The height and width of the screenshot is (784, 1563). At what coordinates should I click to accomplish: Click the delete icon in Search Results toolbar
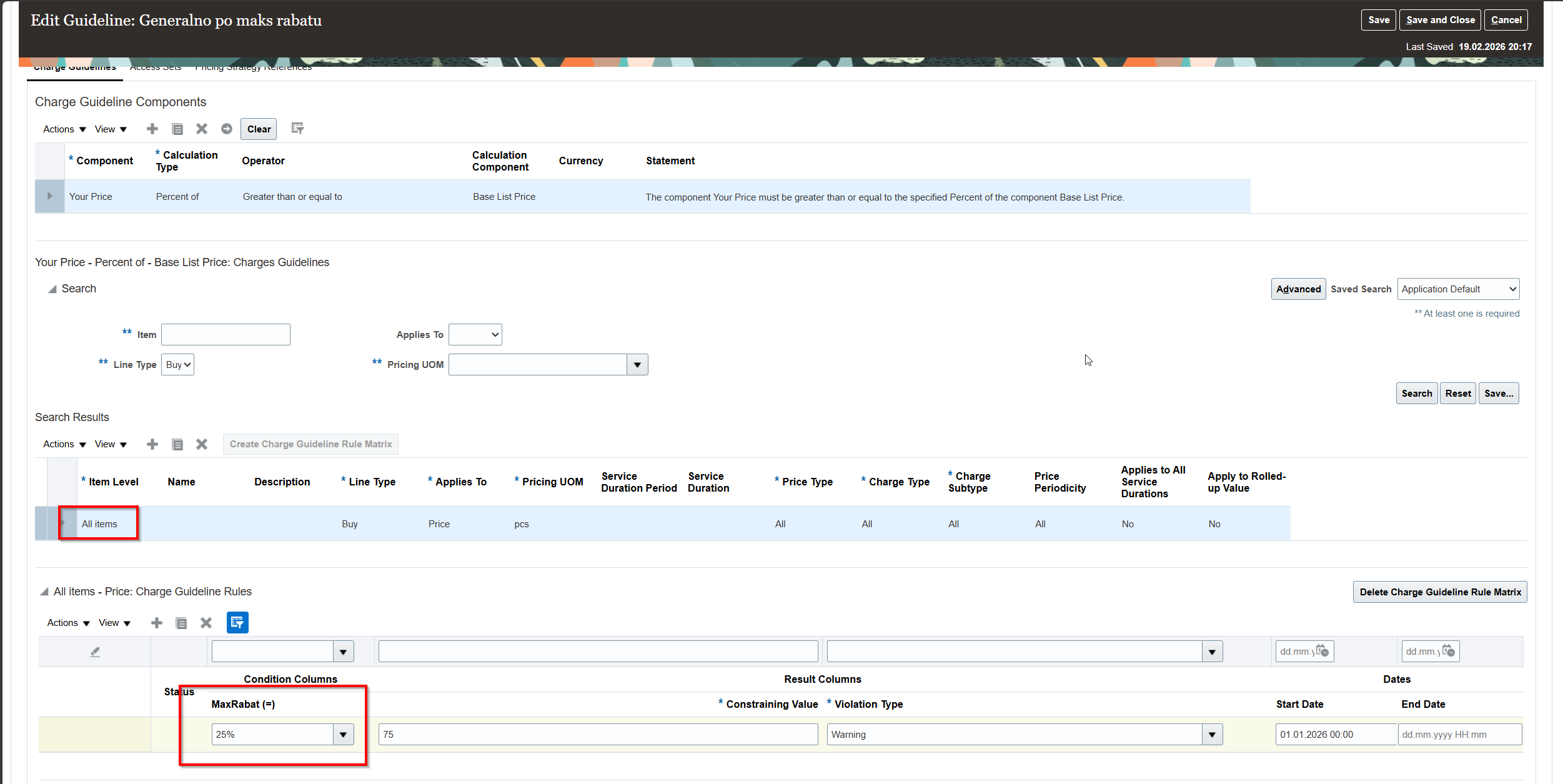pyautogui.click(x=201, y=444)
